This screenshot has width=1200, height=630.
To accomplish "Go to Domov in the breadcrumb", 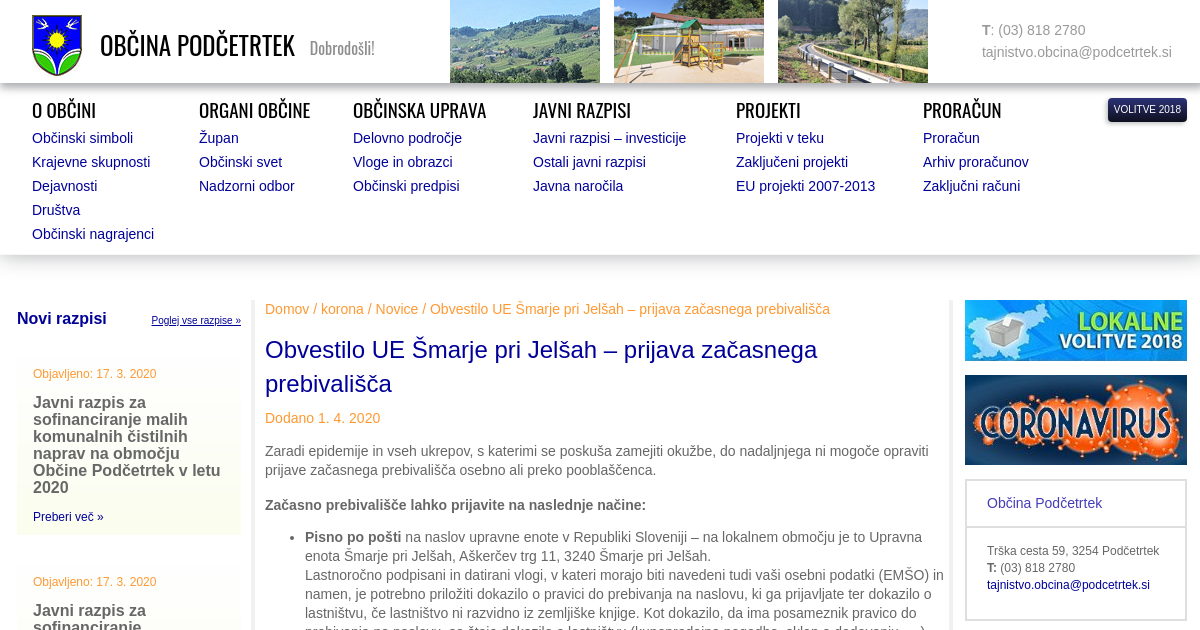I will tap(287, 309).
